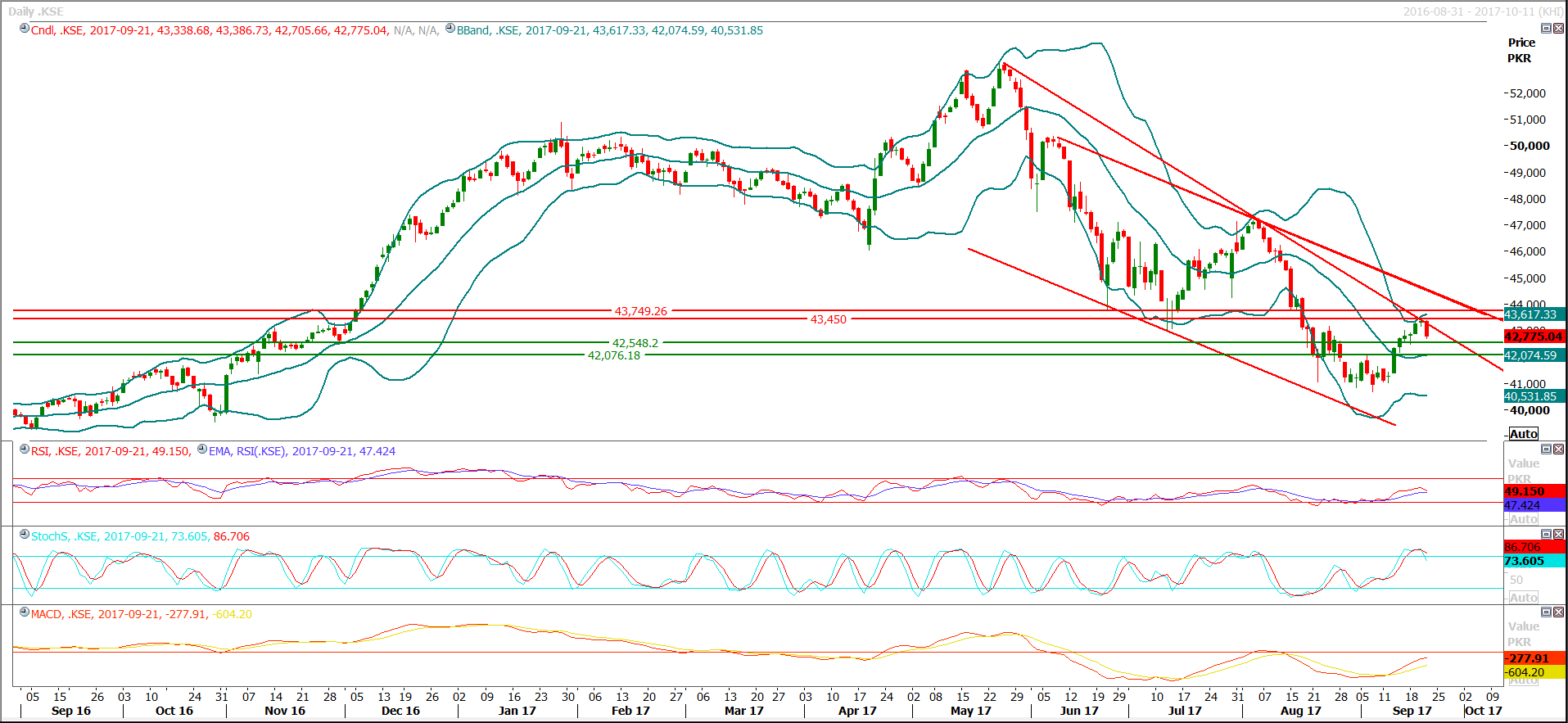Click the Jan 17 month label on time axis
This screenshot has height=723, width=1568.
(517, 711)
